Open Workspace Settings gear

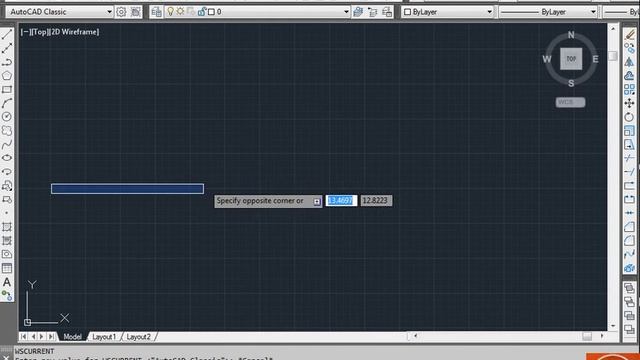coord(121,12)
